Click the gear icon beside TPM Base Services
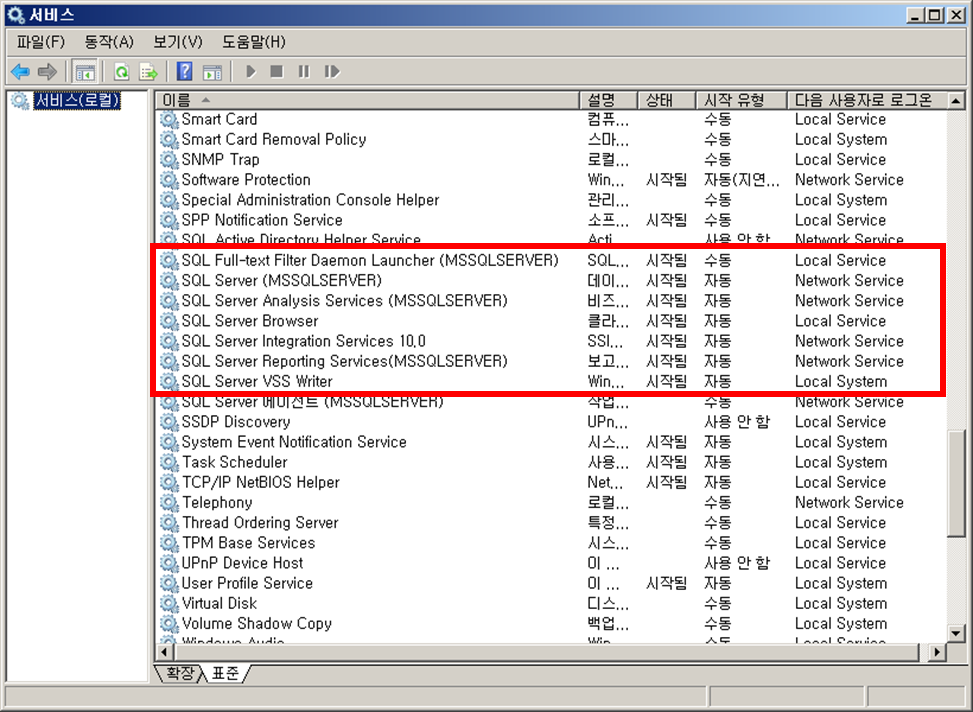 [169, 543]
